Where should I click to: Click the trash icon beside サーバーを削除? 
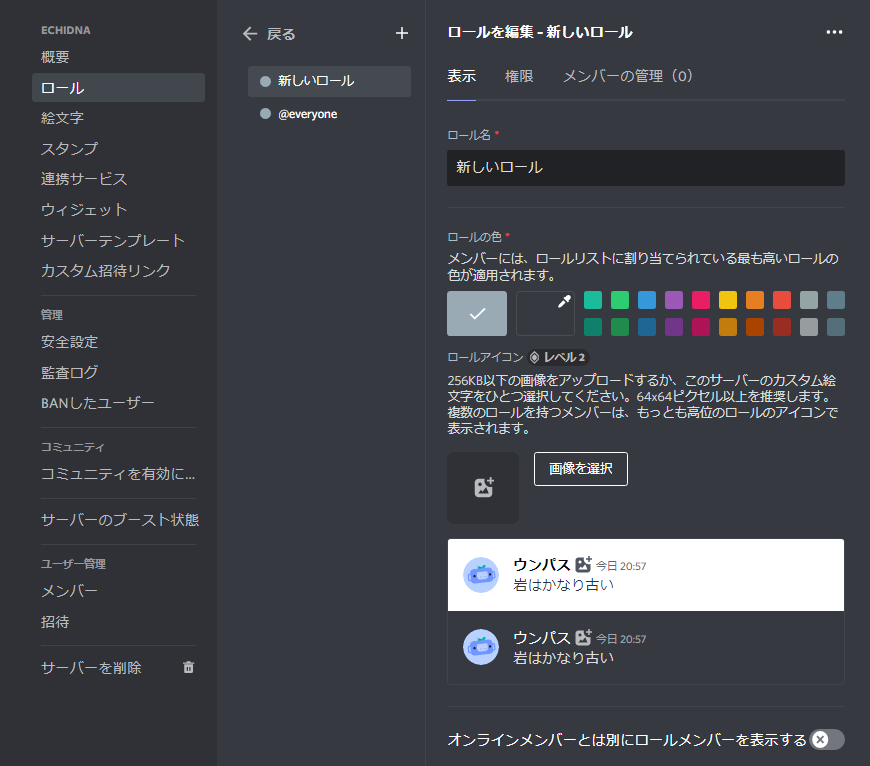[189, 667]
